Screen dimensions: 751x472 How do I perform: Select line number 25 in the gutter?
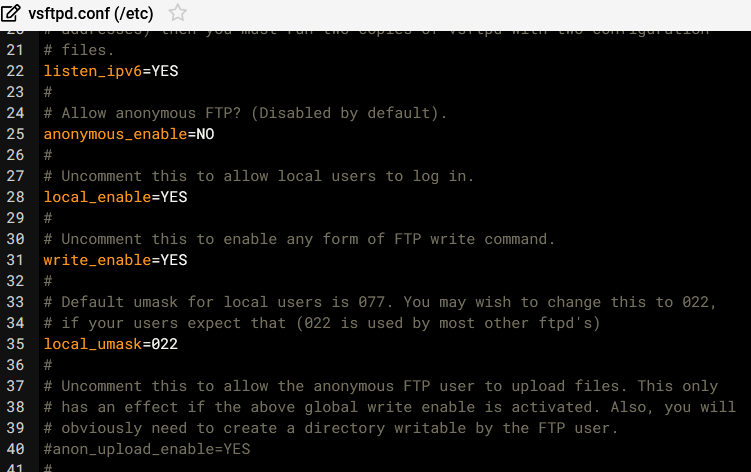click(x=14, y=134)
